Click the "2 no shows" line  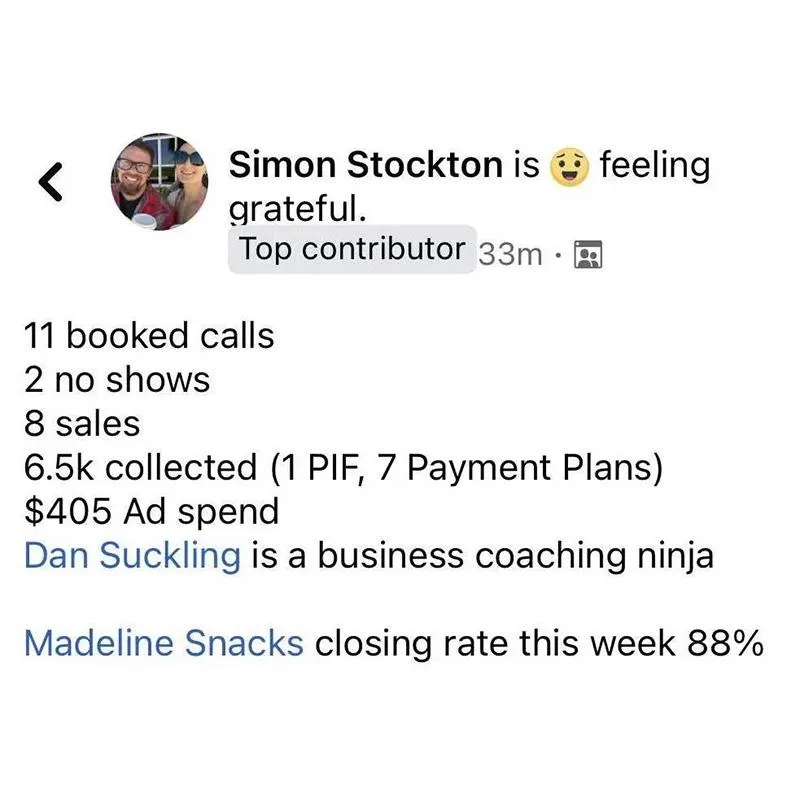(117, 380)
